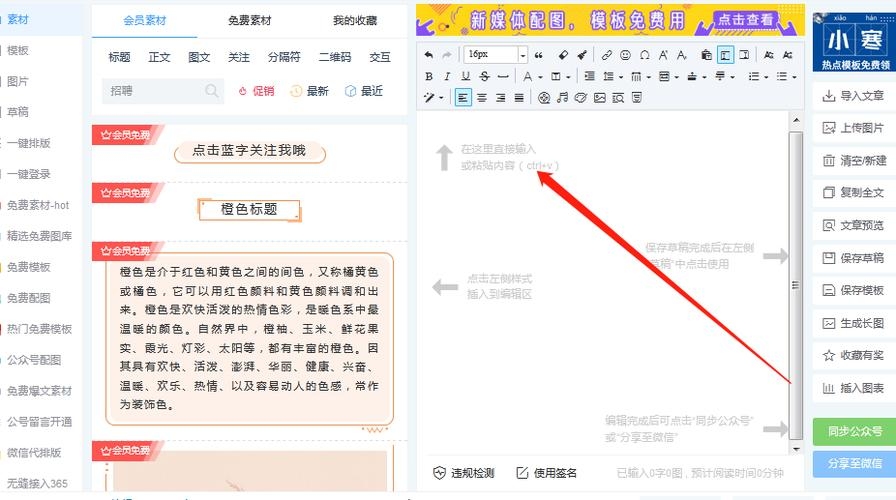Switch to the 免费素材 tab
The height and width of the screenshot is (500, 896).
pyautogui.click(x=250, y=21)
